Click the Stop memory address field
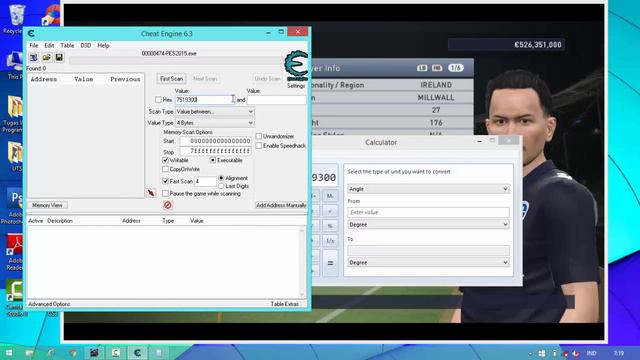Image resolution: width=640 pixels, height=360 pixels. pyautogui.click(x=216, y=151)
